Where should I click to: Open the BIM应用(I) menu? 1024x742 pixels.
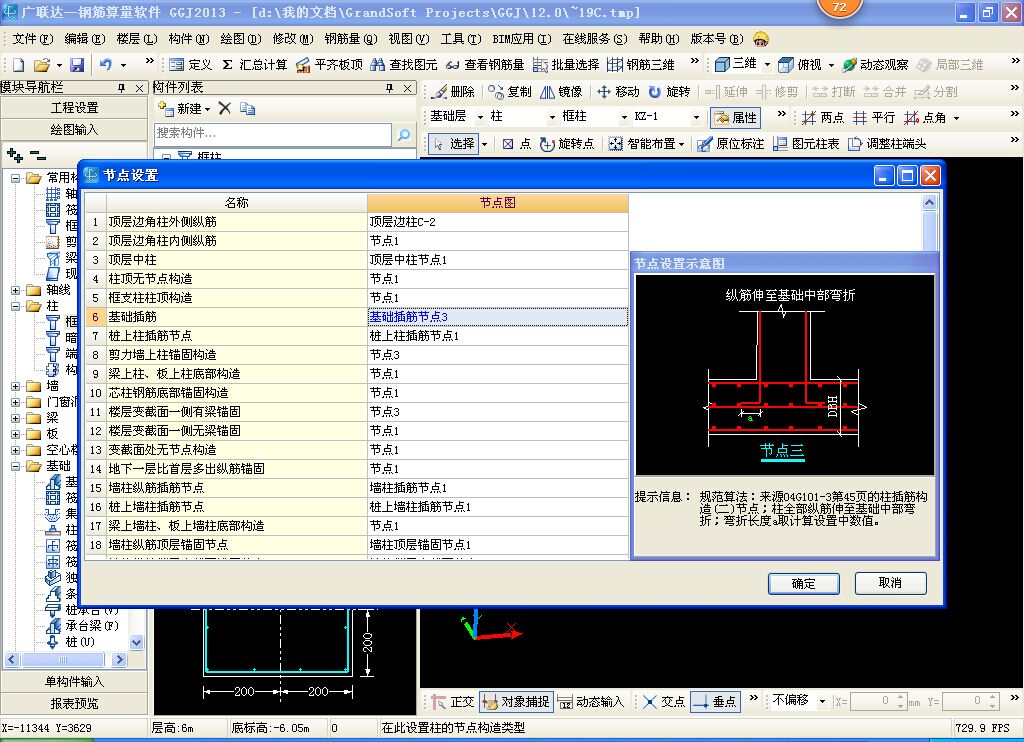[x=522, y=39]
